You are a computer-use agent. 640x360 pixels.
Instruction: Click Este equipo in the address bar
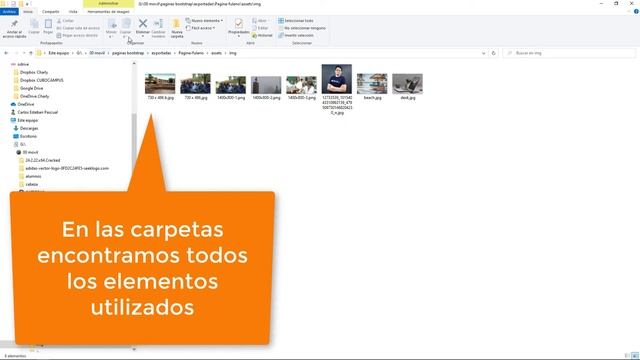point(59,53)
